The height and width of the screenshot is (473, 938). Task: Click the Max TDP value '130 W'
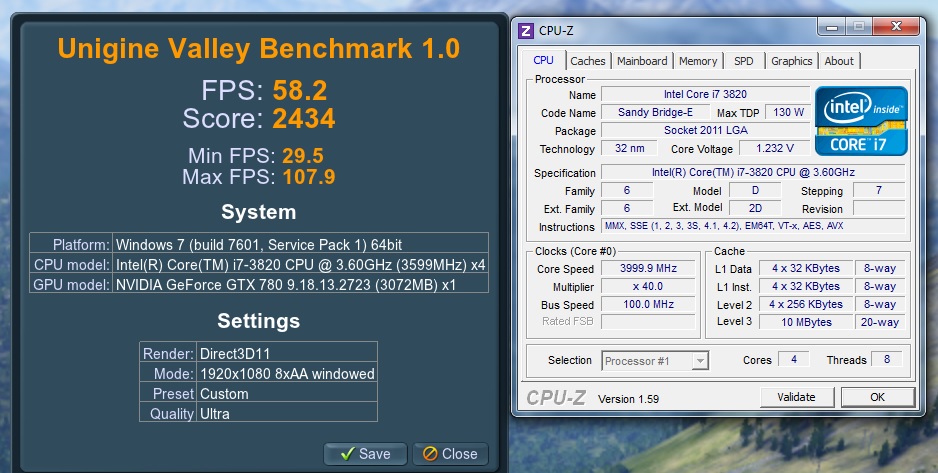788,112
